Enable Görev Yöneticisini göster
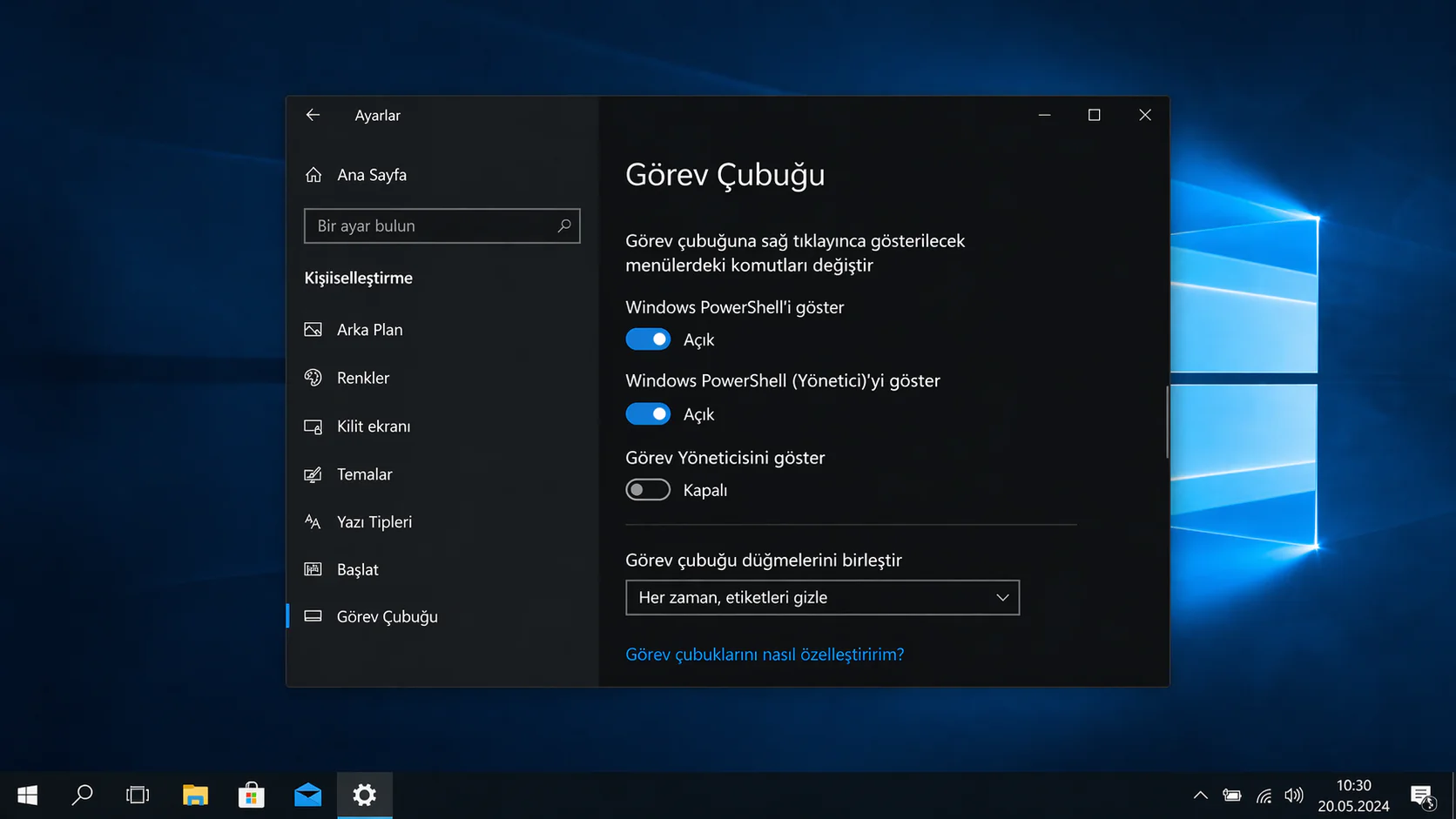1456x819 pixels. pos(648,489)
